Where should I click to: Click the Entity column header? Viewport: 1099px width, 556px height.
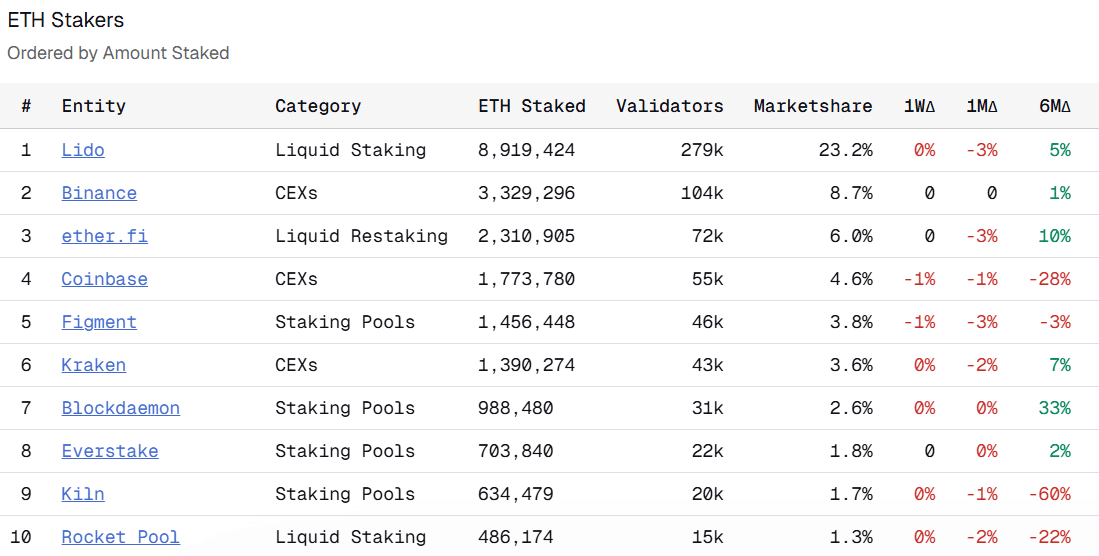94,106
